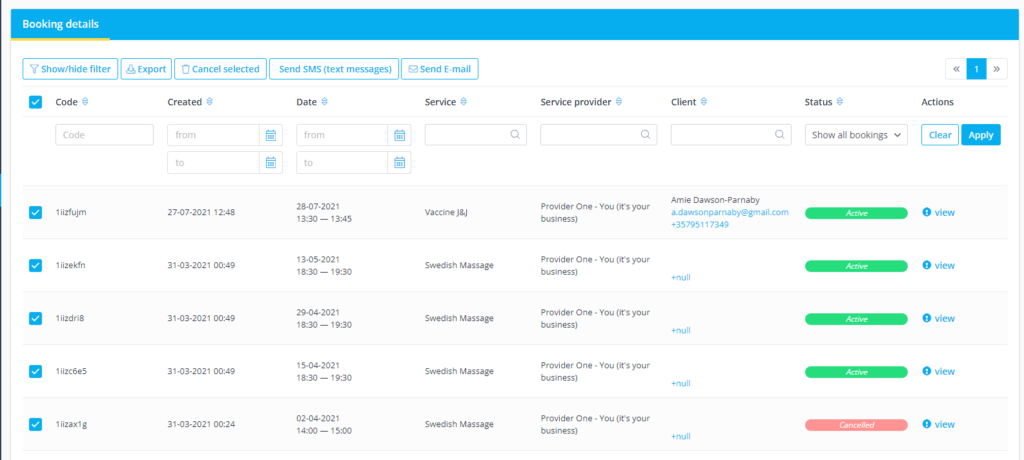Deselect the cancelled booking 1iizax1g

36,424
